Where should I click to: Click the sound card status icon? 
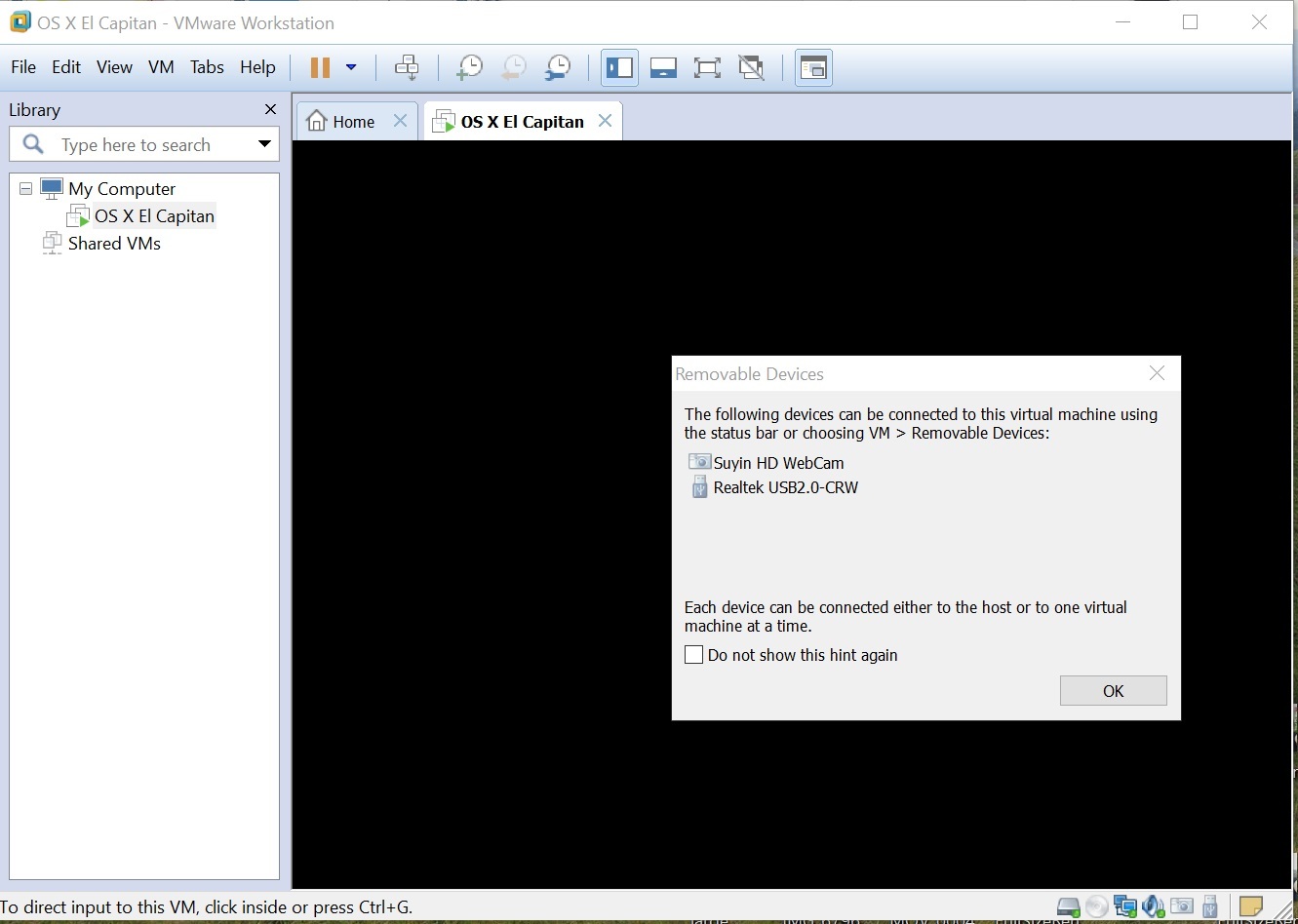point(1154,907)
